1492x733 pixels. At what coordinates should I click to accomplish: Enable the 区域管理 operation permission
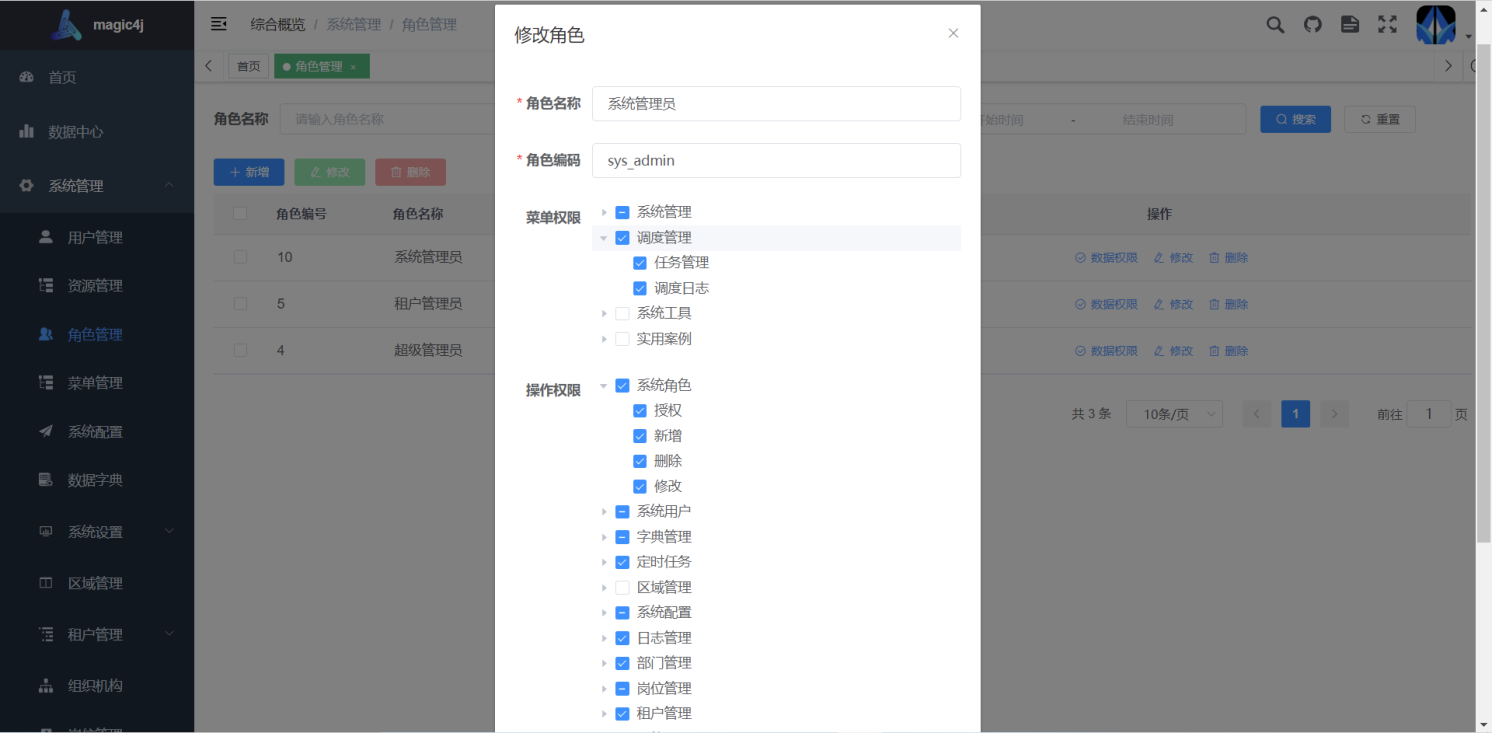point(621,587)
